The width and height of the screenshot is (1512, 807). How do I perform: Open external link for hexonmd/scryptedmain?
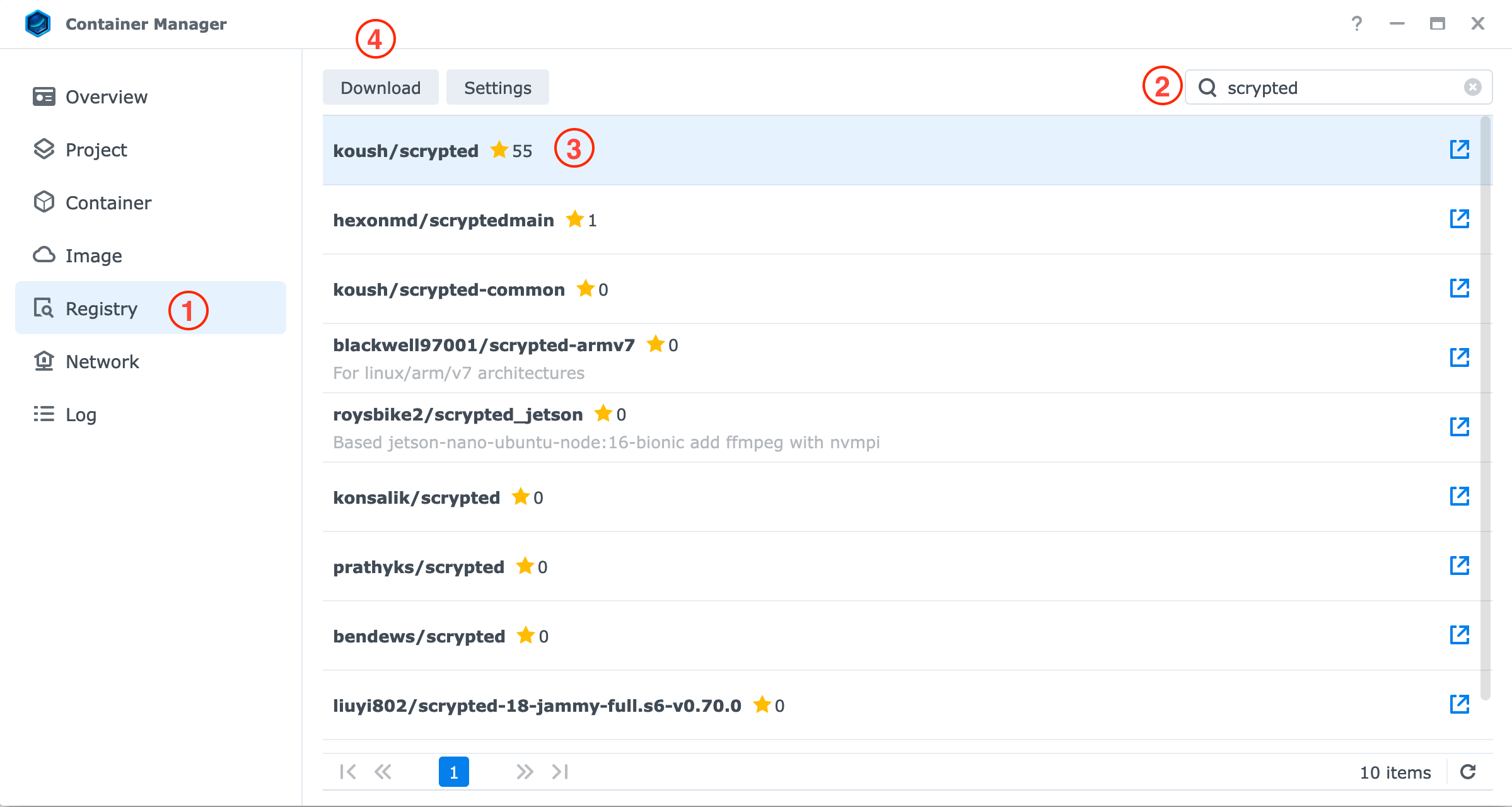(x=1459, y=219)
